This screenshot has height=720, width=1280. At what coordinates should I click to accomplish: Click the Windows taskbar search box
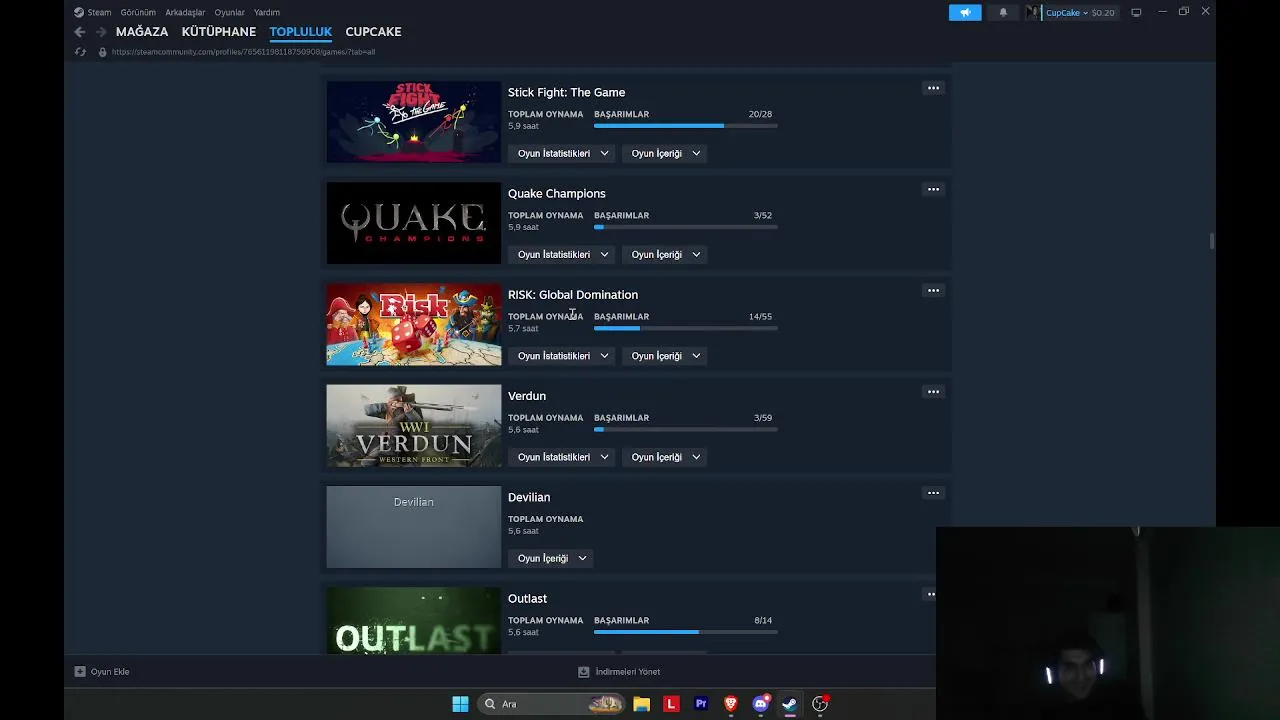pos(550,704)
